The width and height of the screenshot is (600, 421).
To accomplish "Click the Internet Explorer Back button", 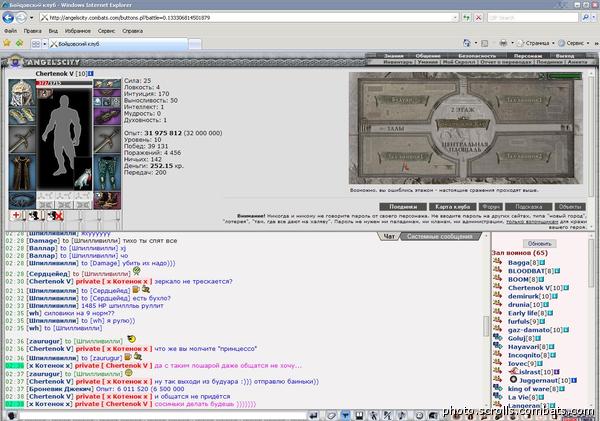I will pos(8,18).
